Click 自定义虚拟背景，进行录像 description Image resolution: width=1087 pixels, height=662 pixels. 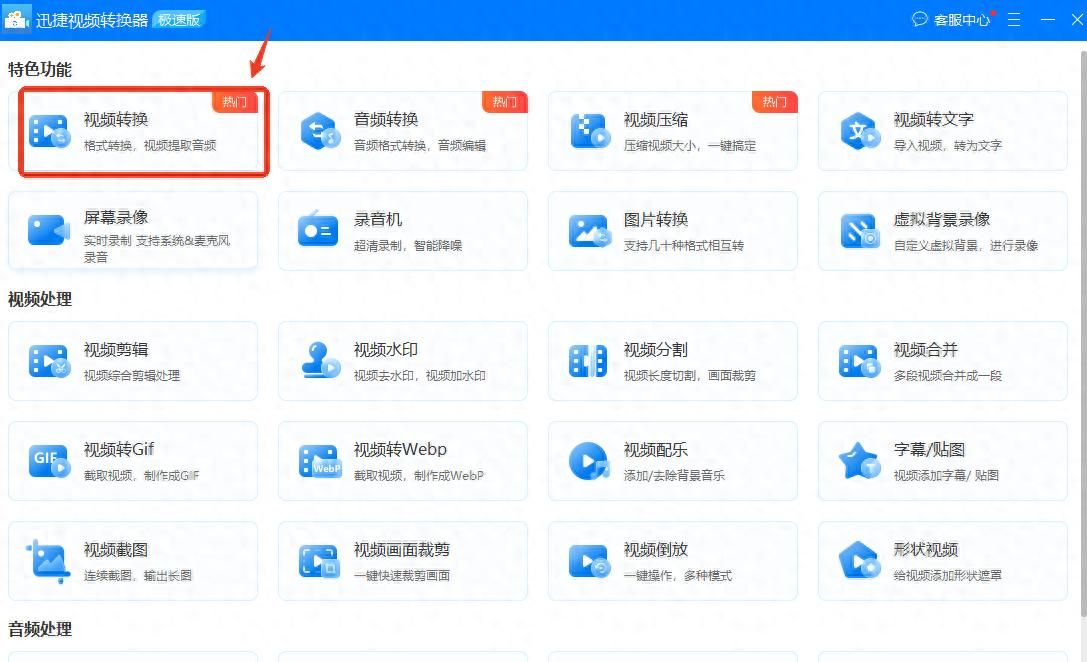pos(966,245)
